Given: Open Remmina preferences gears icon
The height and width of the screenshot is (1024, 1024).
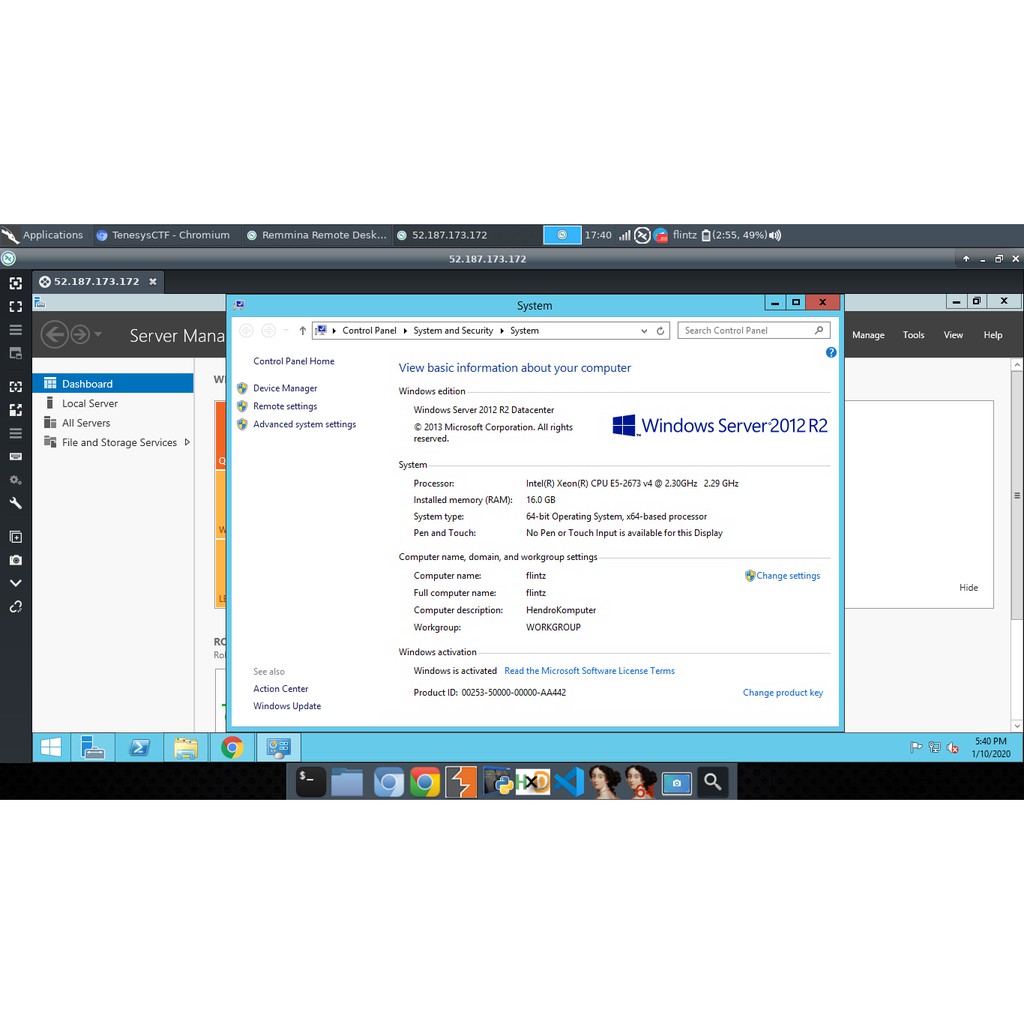Looking at the screenshot, I should click(16, 480).
